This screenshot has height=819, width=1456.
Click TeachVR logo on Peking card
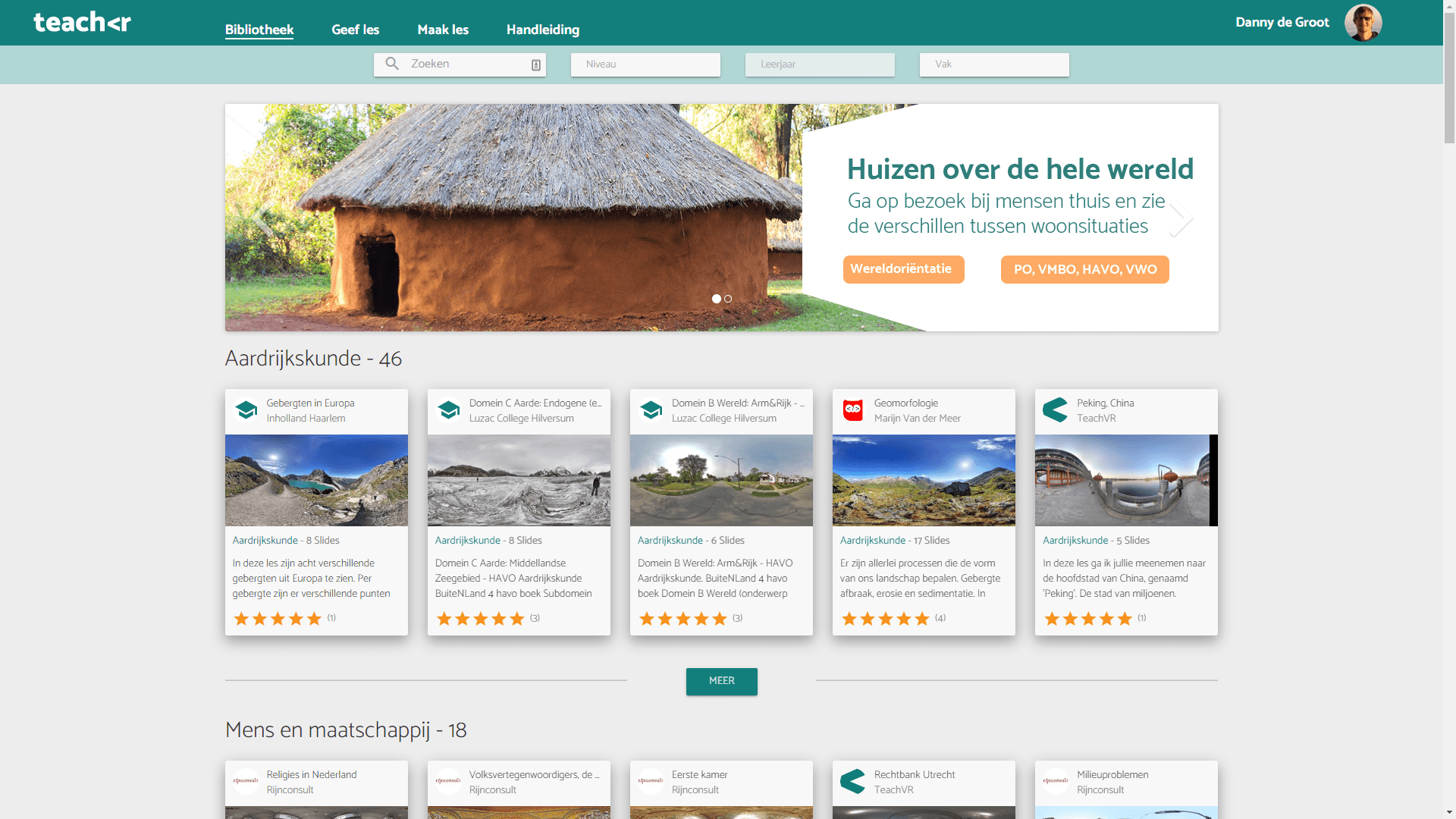[x=1055, y=410]
